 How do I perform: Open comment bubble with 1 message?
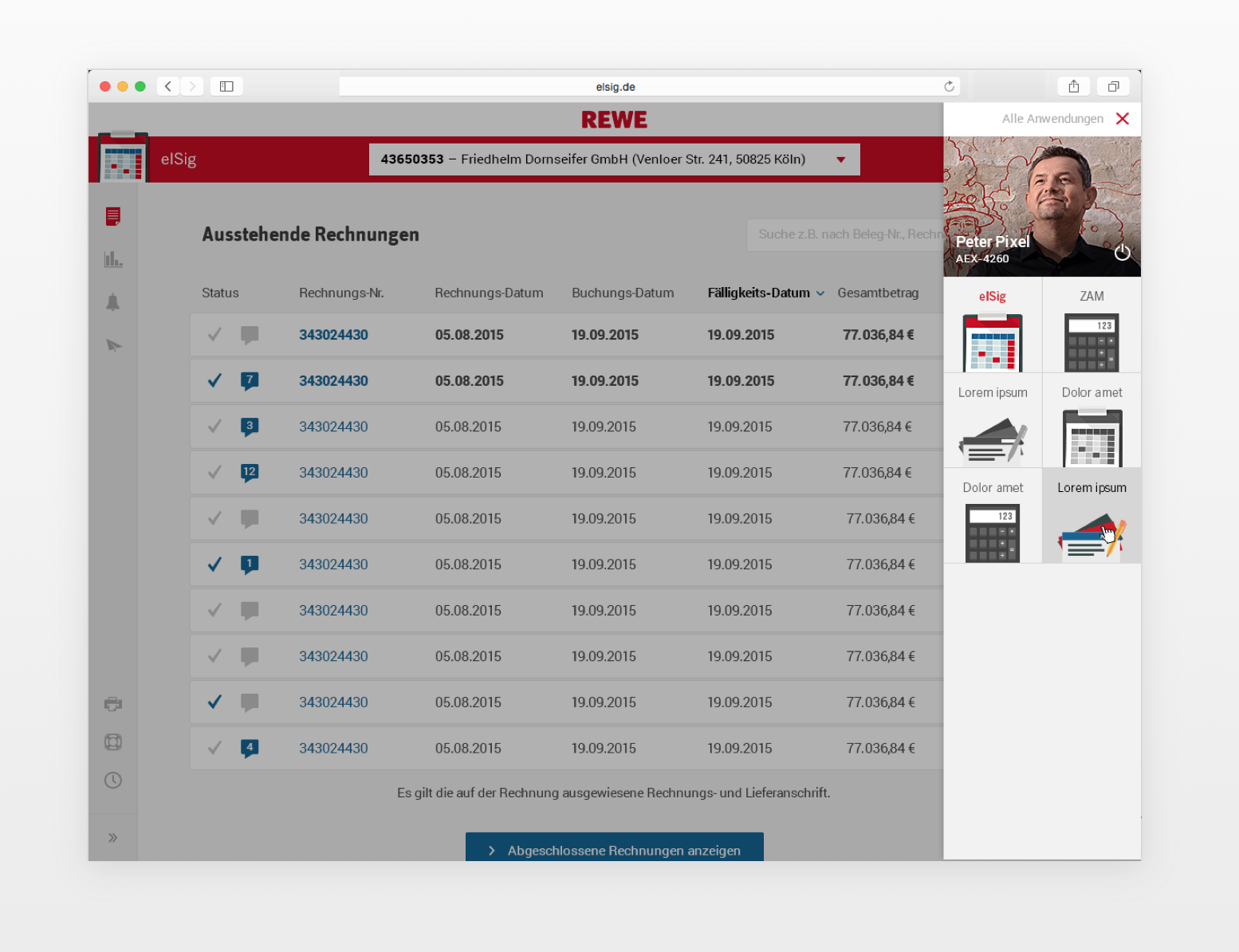(250, 565)
